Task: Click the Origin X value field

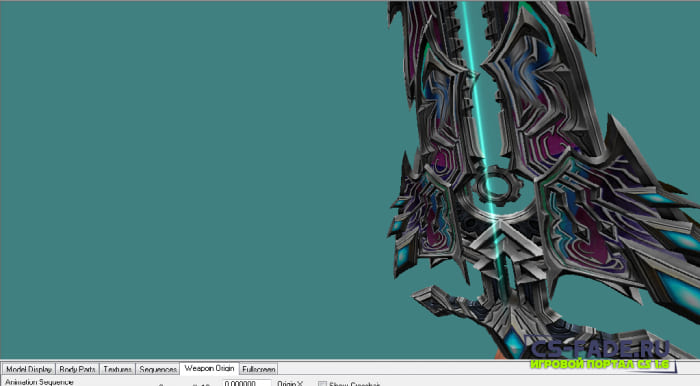Action: pyautogui.click(x=247, y=383)
